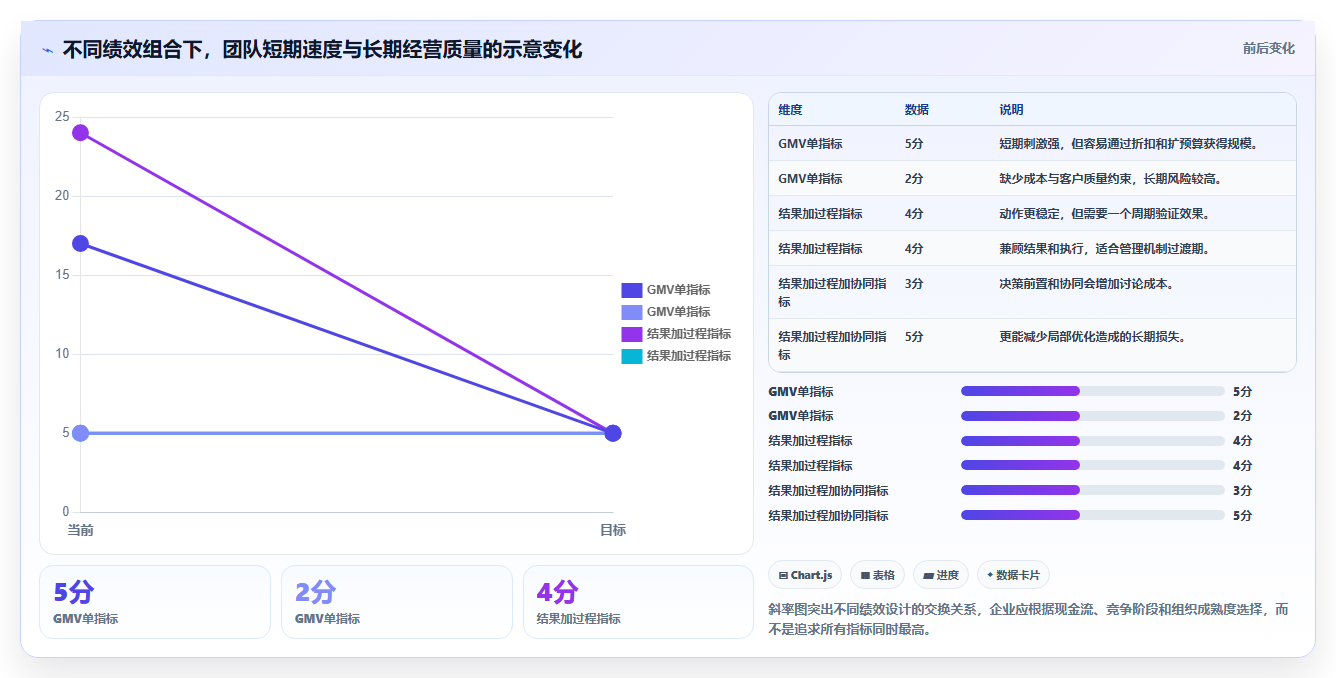Click the Chart.js chip
Screen dimensions: 1336x678
[x=805, y=575]
